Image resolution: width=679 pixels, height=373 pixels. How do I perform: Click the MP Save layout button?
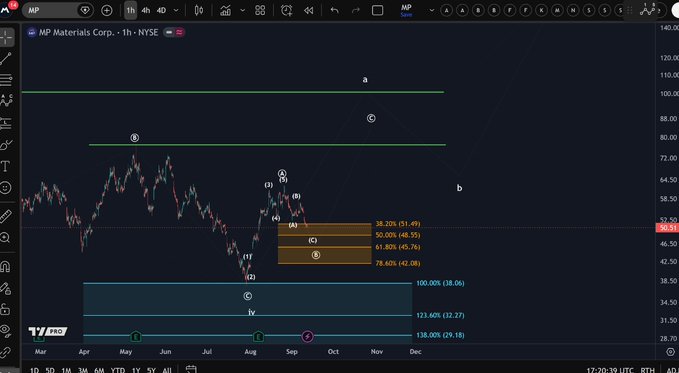click(406, 10)
